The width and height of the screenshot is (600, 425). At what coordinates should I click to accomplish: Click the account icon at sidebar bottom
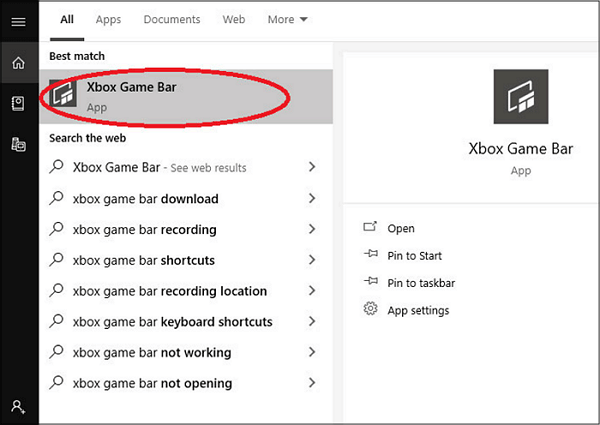click(18, 406)
